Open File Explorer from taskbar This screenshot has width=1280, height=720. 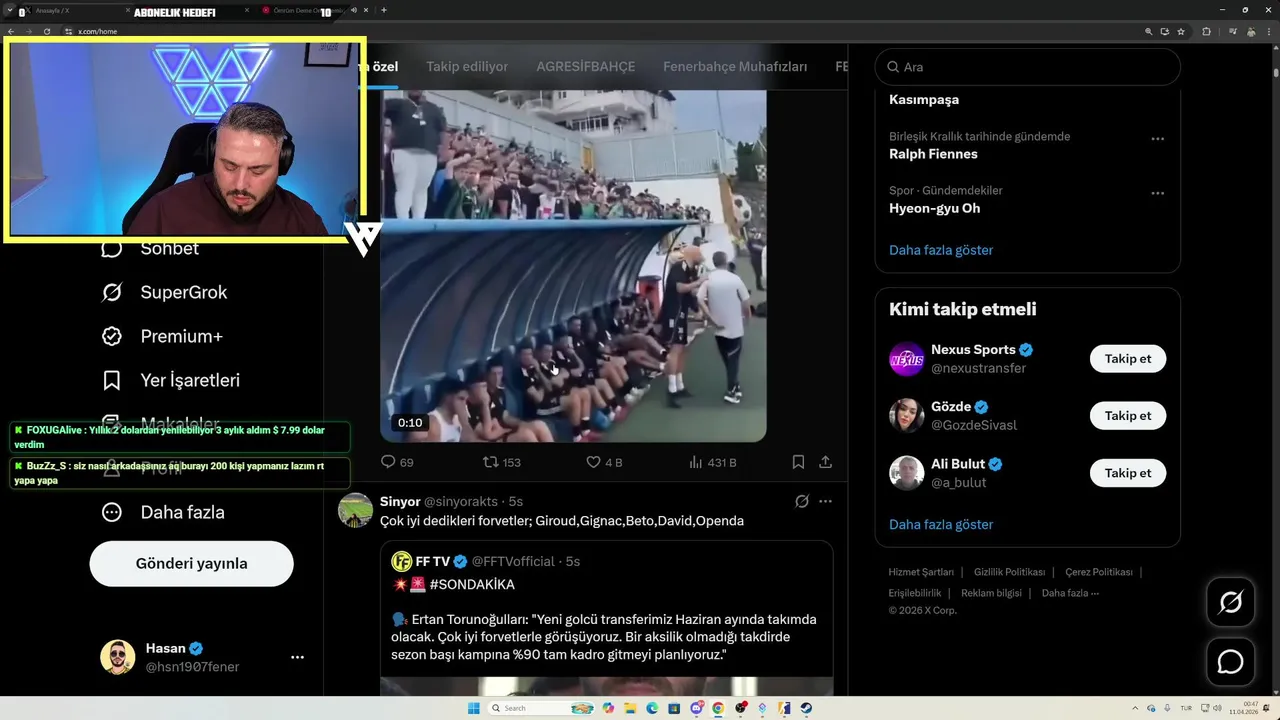630,708
